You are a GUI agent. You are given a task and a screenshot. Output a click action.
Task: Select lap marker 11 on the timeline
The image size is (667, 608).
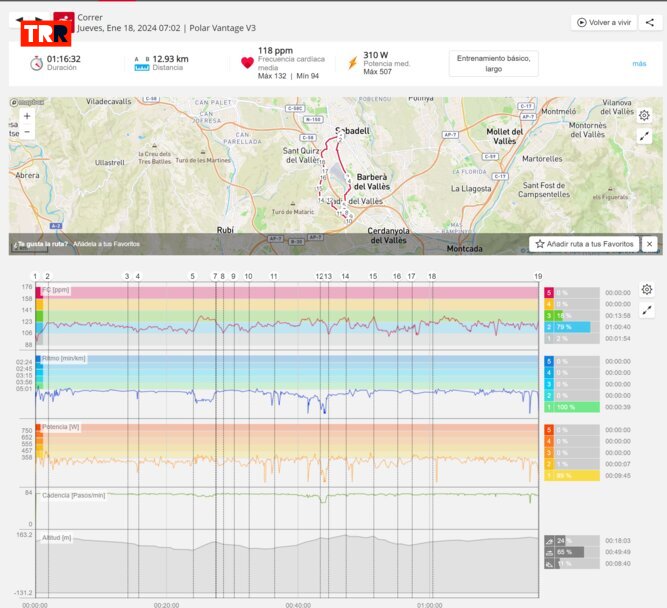[x=274, y=277]
